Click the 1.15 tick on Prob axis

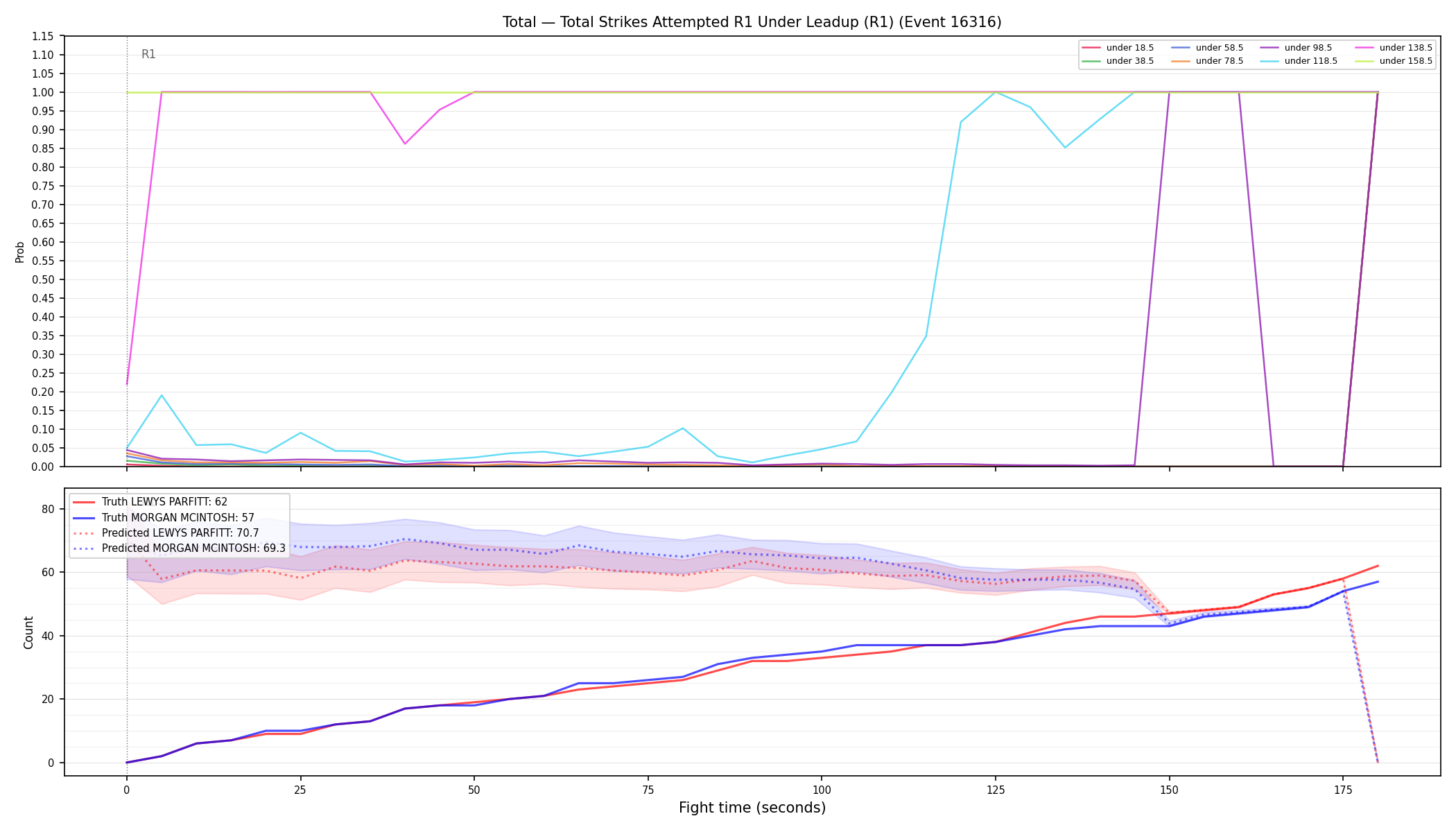(x=43, y=36)
